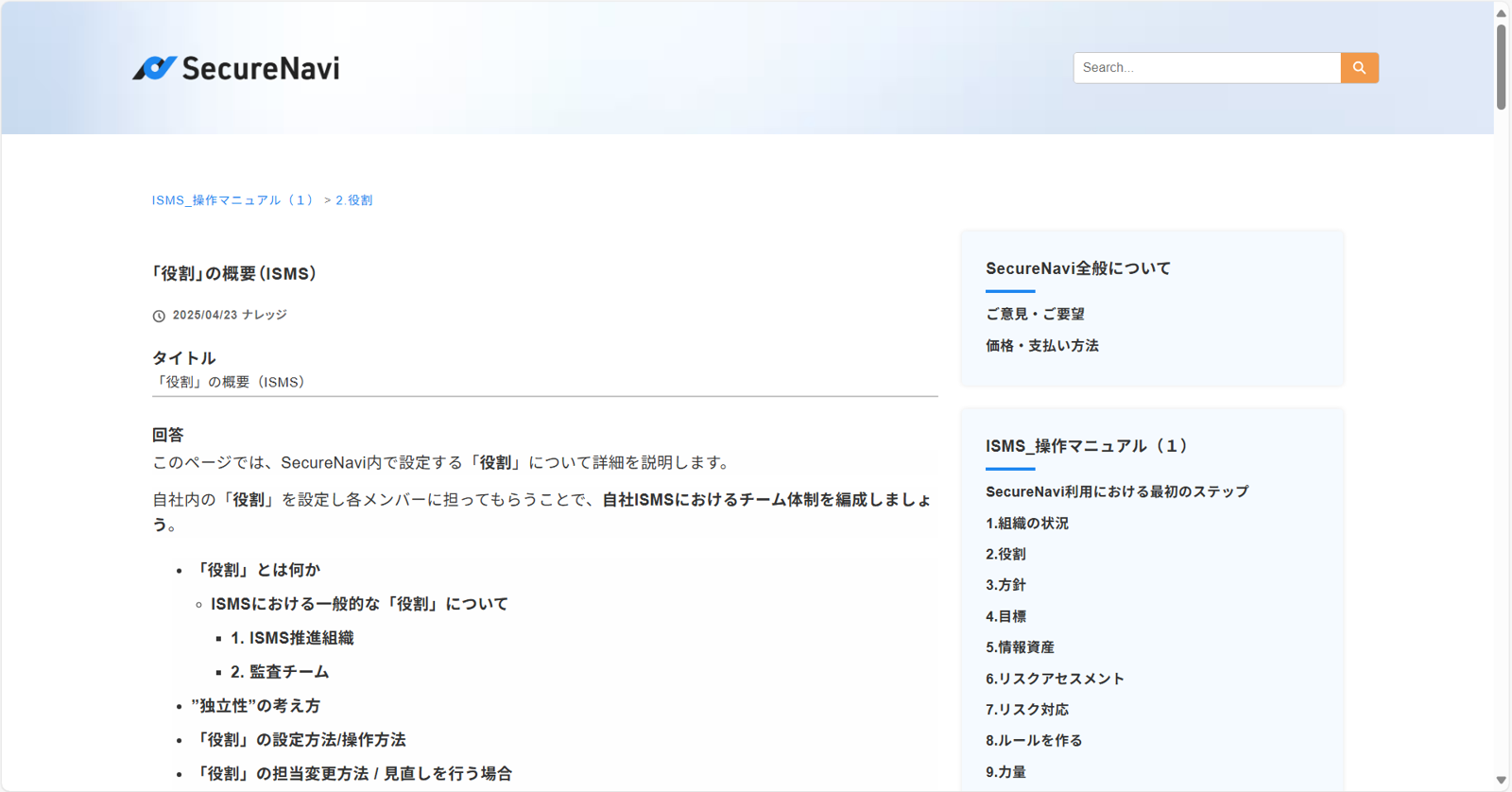This screenshot has width=1512, height=792.
Task: Select 2.役割 in the sidebar list
Action: point(1005,554)
